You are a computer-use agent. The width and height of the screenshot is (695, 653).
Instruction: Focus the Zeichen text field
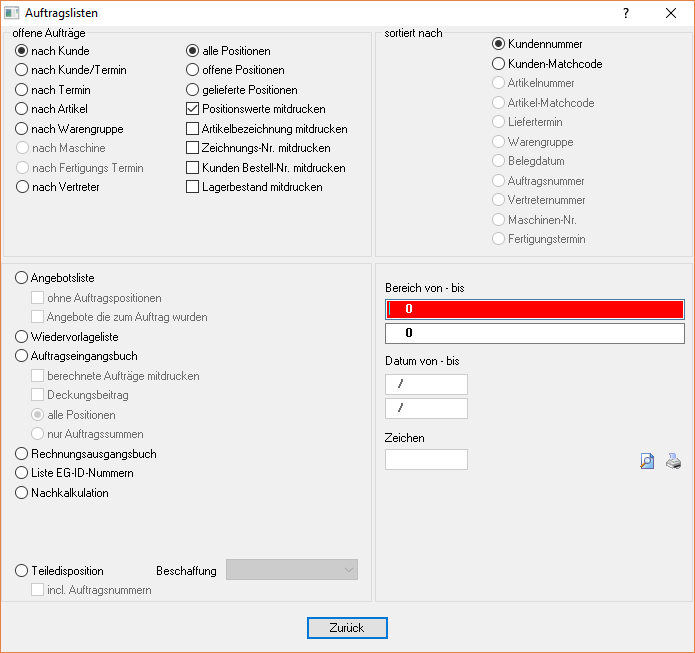(426, 460)
